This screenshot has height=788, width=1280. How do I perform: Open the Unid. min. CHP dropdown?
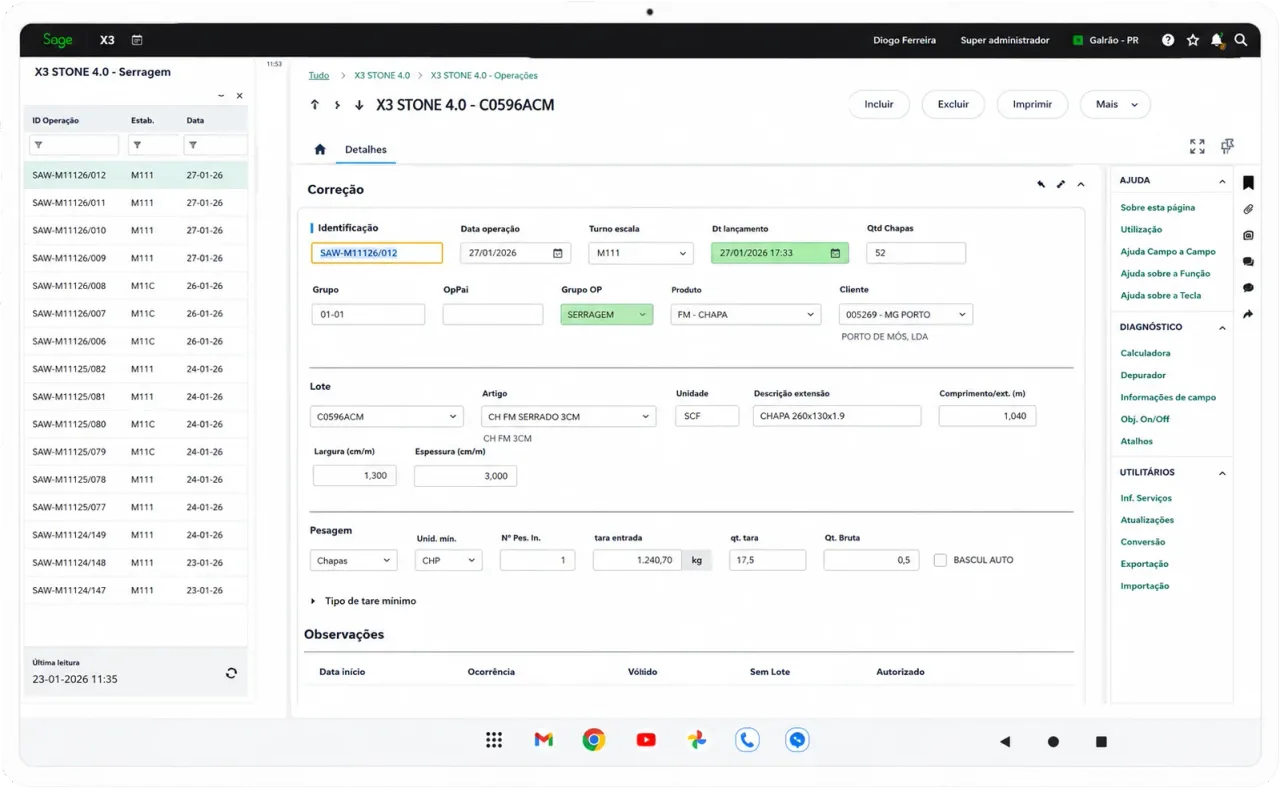coord(448,561)
